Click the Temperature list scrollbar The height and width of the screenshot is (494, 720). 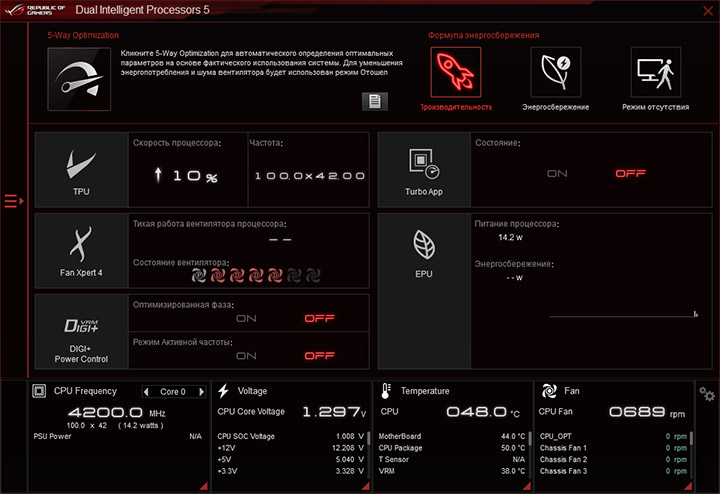[530, 438]
